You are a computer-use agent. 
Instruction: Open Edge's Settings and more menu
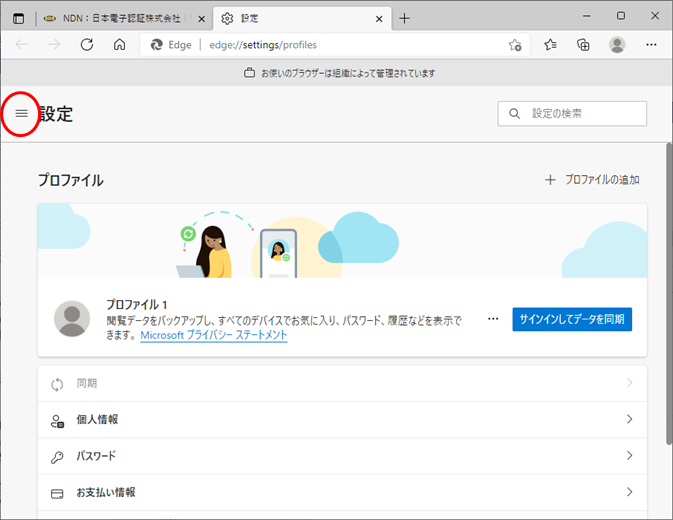(651, 45)
